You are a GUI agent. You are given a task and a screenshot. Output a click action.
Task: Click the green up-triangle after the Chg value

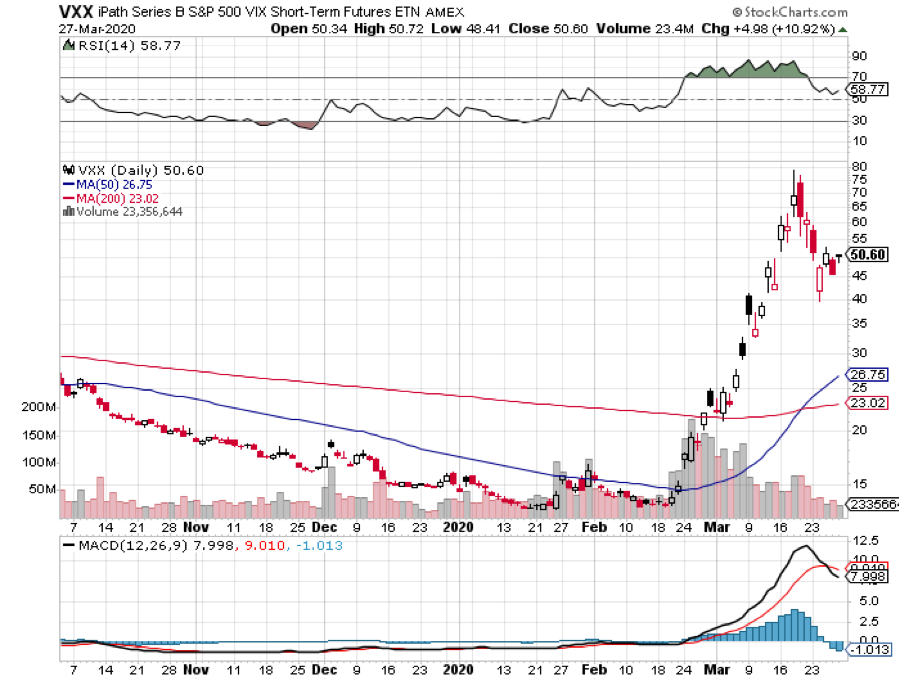point(842,29)
